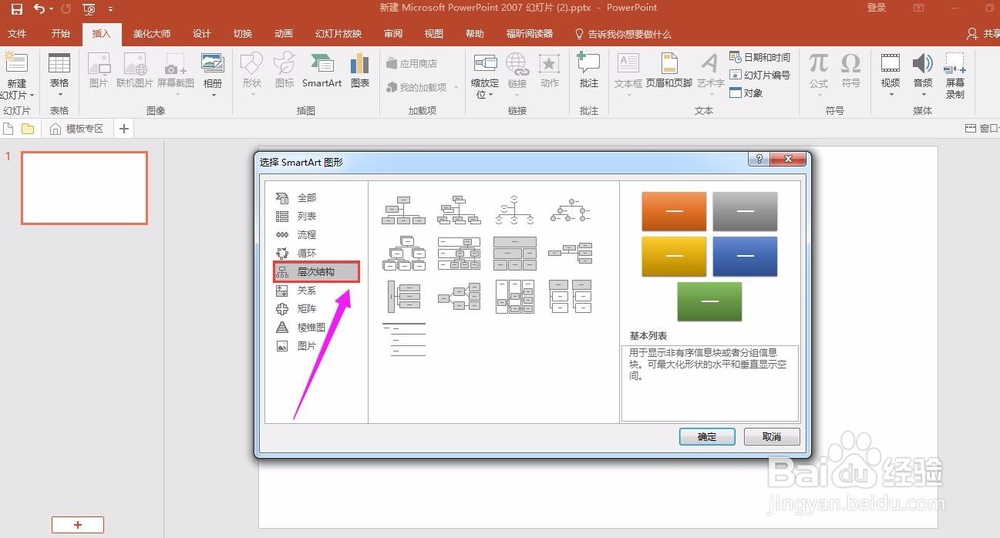Switch to the Transitions (切换) tab
The width and height of the screenshot is (1000, 538).
(242, 34)
